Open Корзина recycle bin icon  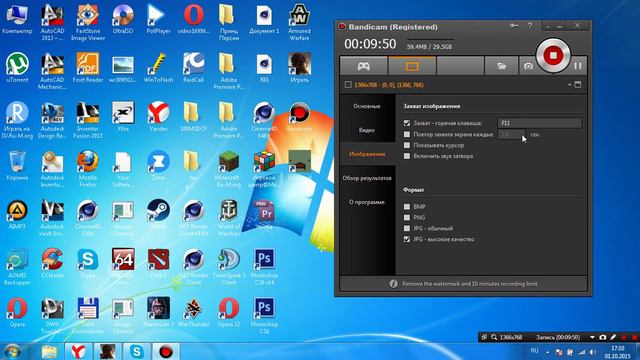coord(17,166)
